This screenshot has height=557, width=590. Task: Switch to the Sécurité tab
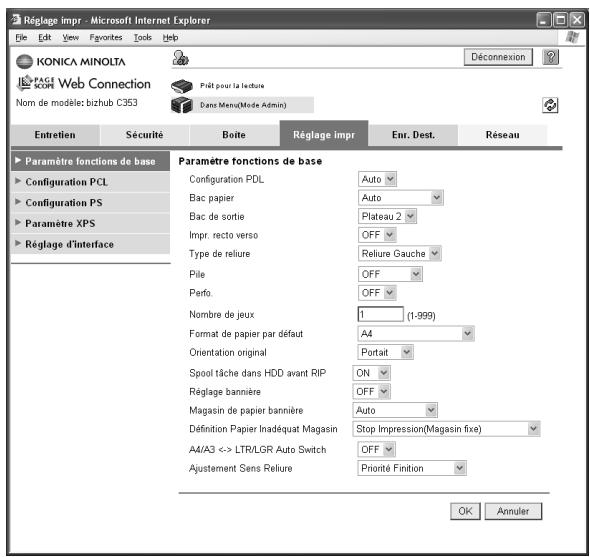point(144,135)
